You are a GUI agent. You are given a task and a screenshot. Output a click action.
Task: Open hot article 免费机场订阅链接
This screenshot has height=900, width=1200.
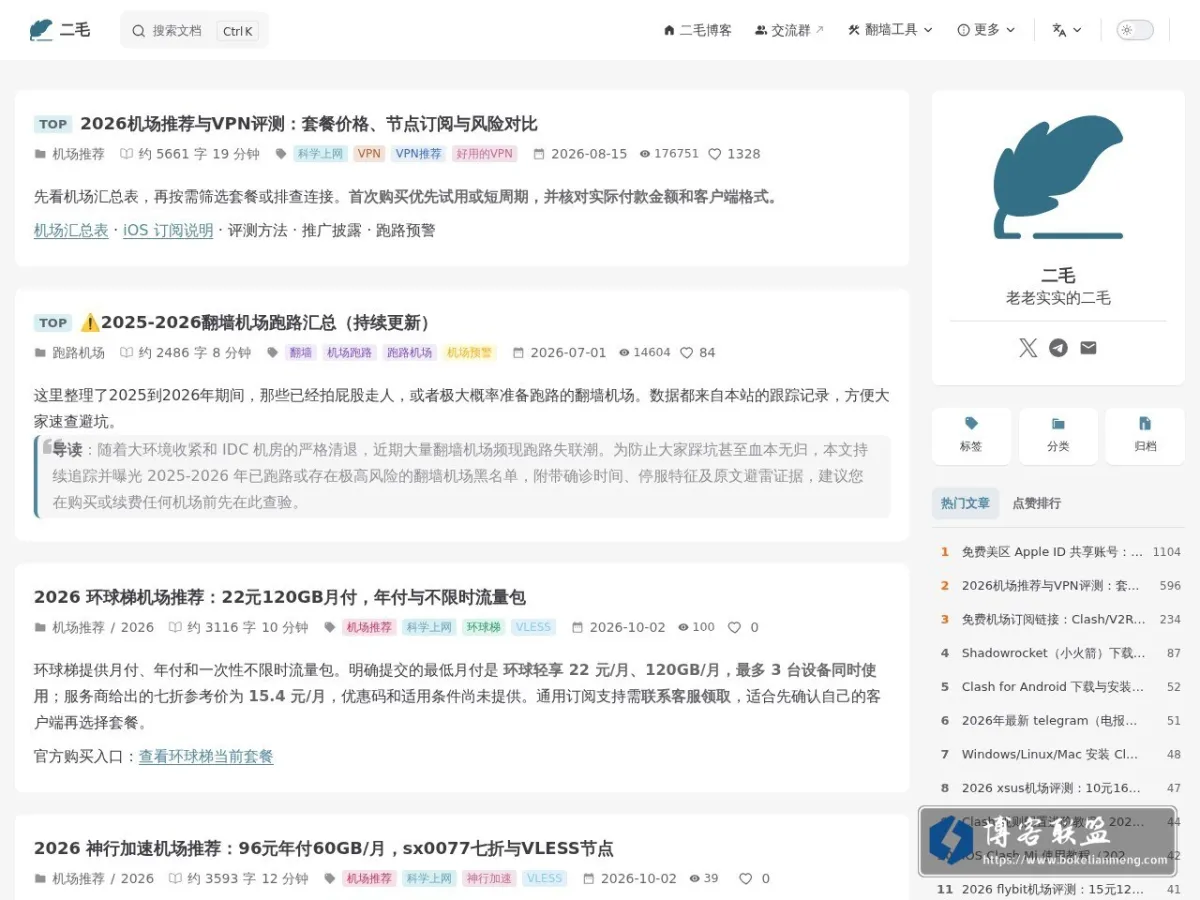1054,620
